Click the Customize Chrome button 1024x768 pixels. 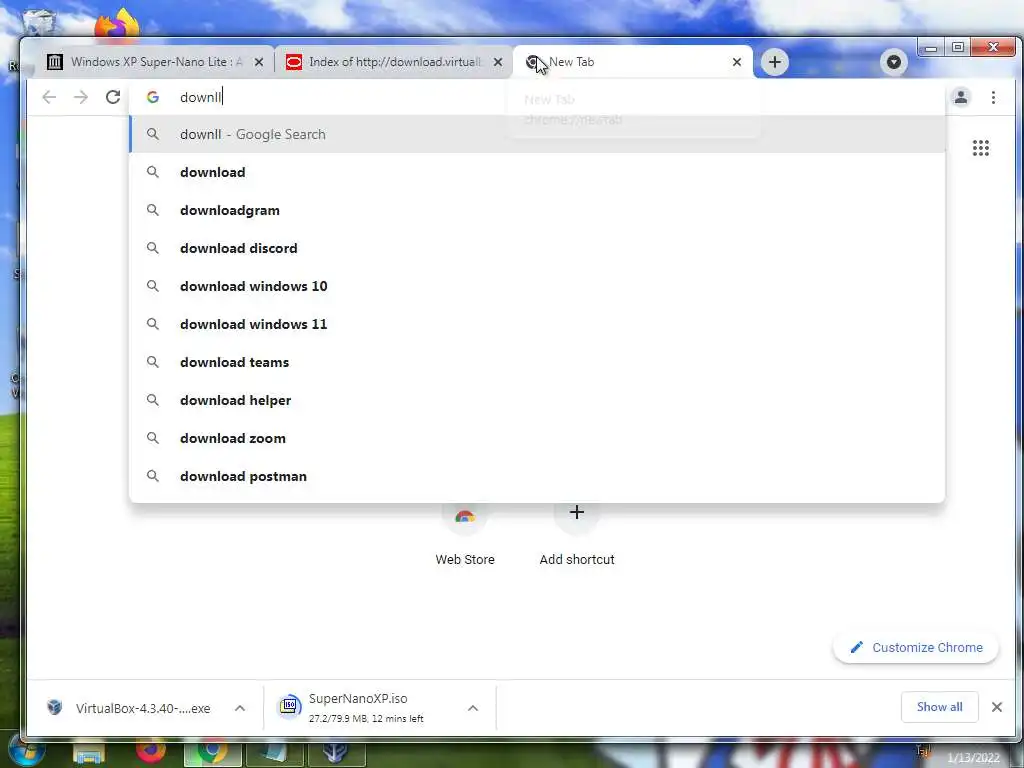pyautogui.click(x=916, y=647)
